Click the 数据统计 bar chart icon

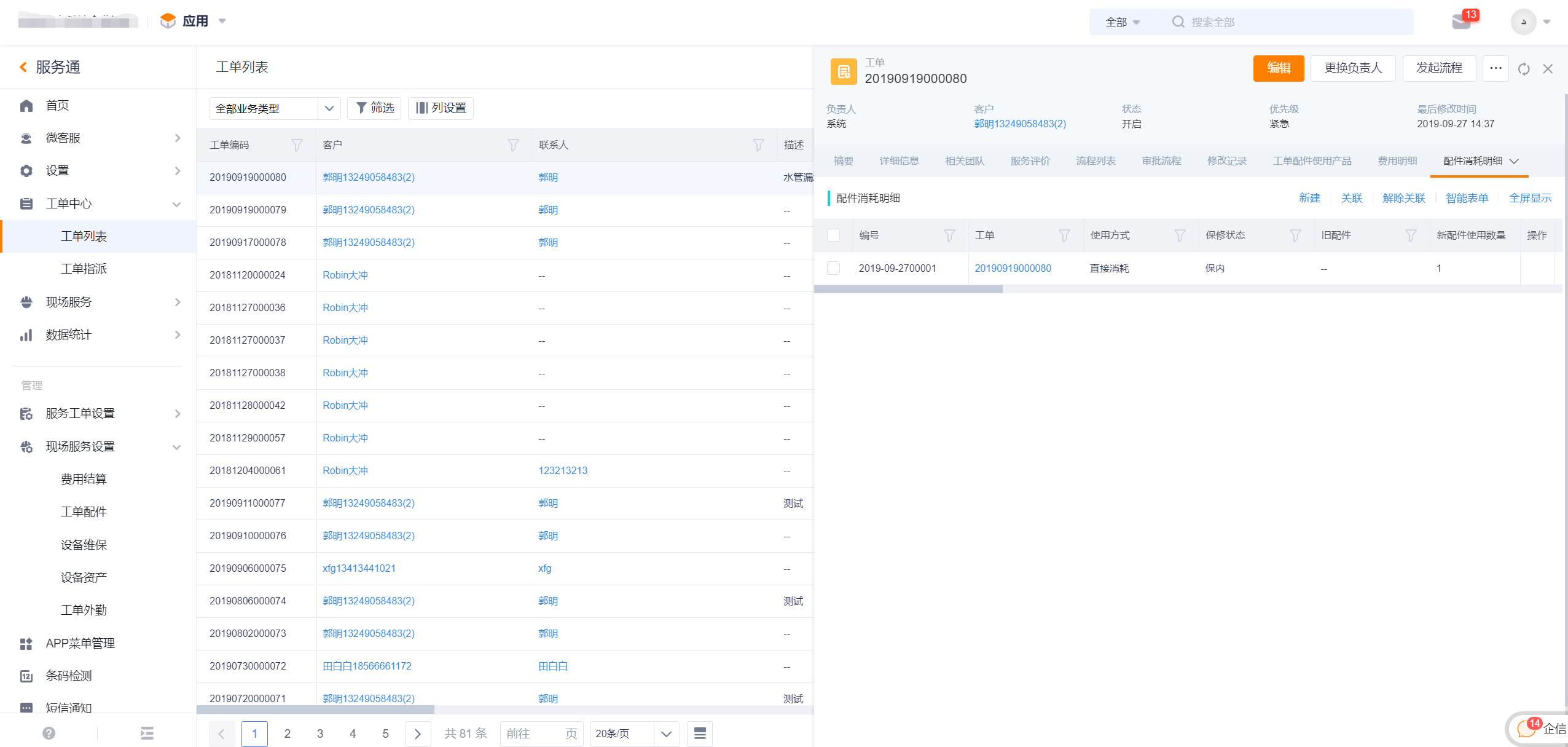pyautogui.click(x=26, y=335)
